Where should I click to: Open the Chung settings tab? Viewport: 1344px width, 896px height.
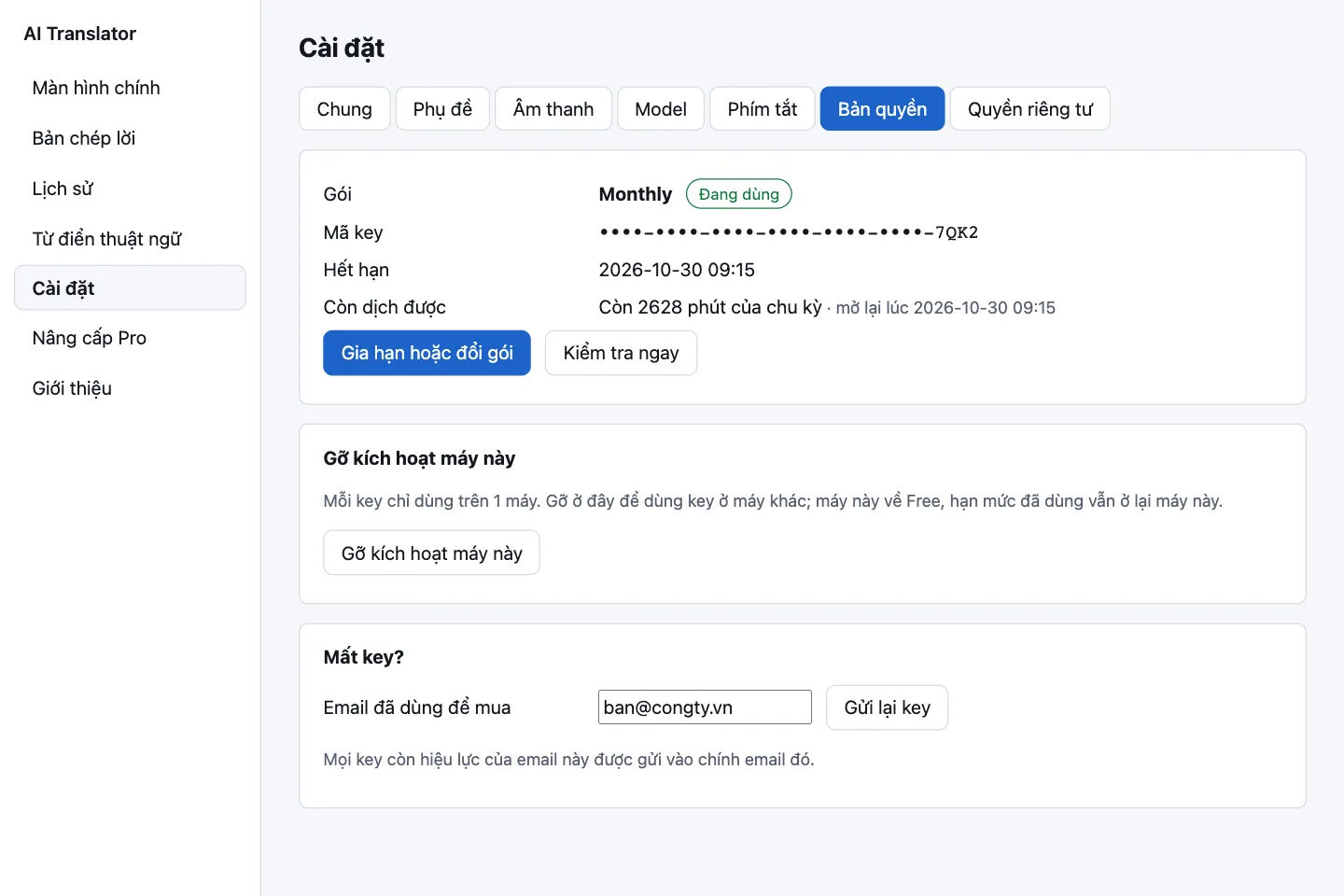pyautogui.click(x=344, y=109)
